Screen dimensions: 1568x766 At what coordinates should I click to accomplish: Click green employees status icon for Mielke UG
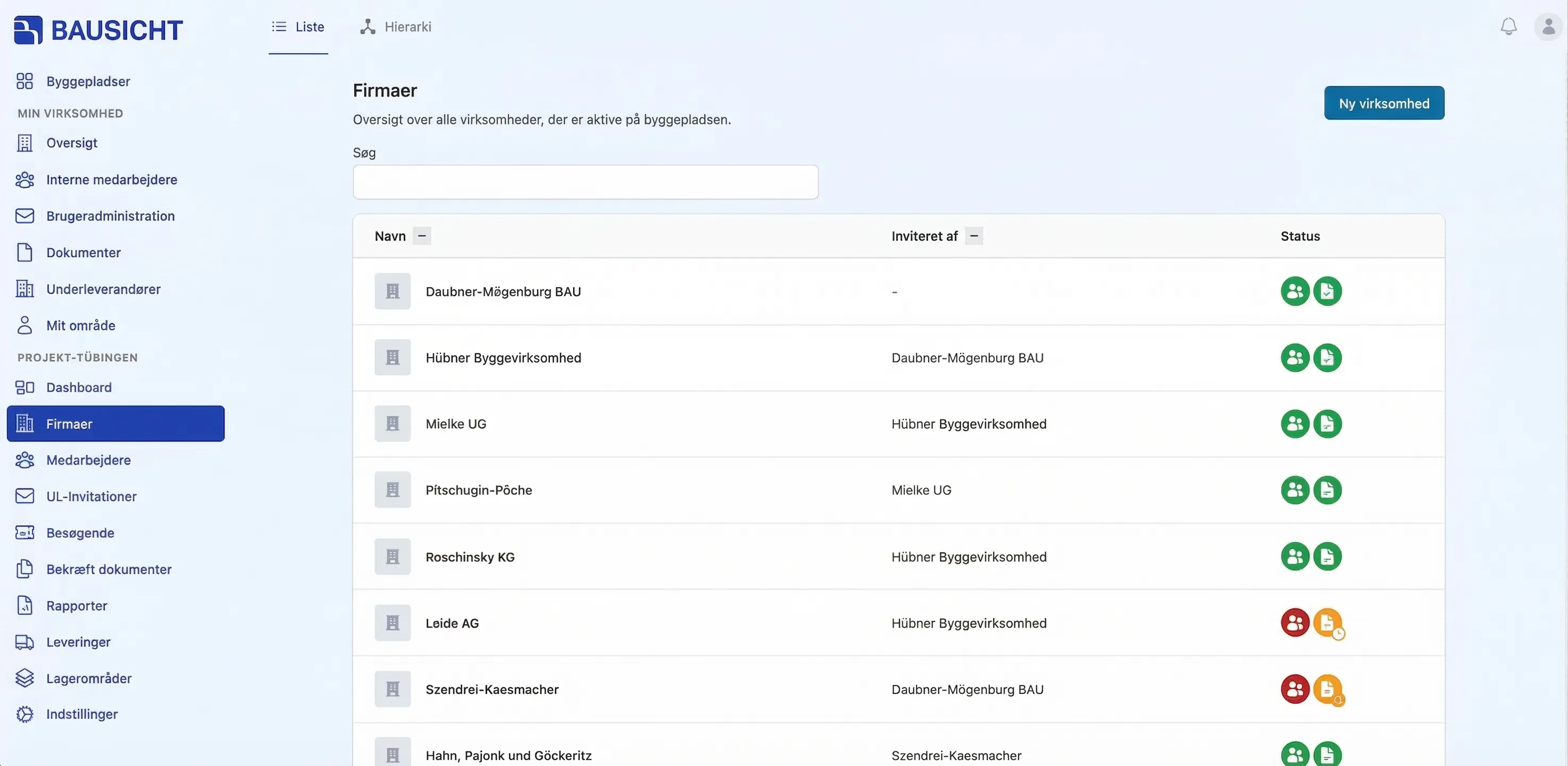(1295, 424)
